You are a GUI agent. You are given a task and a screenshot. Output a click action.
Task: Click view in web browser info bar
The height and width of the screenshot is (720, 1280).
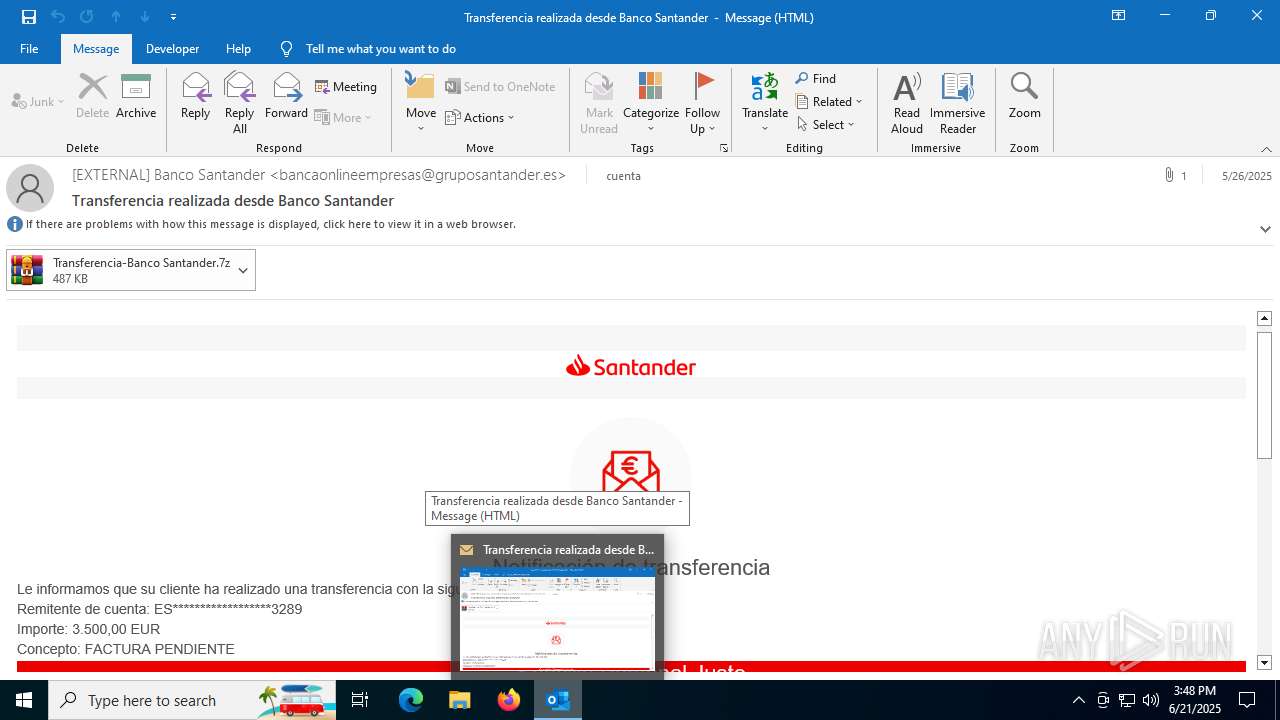(270, 224)
